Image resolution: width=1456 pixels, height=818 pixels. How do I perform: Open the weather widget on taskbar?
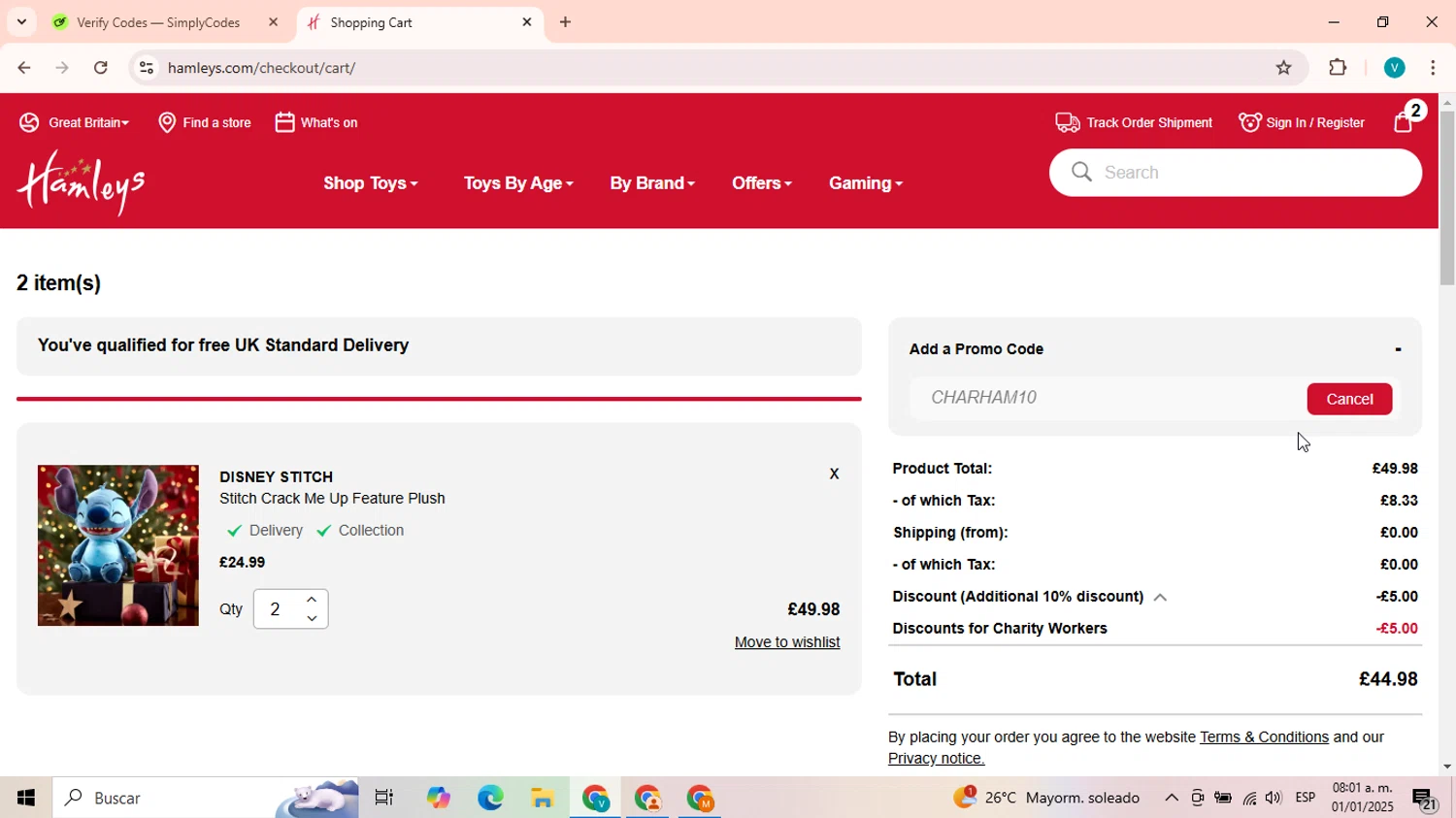pyautogui.click(x=1047, y=798)
